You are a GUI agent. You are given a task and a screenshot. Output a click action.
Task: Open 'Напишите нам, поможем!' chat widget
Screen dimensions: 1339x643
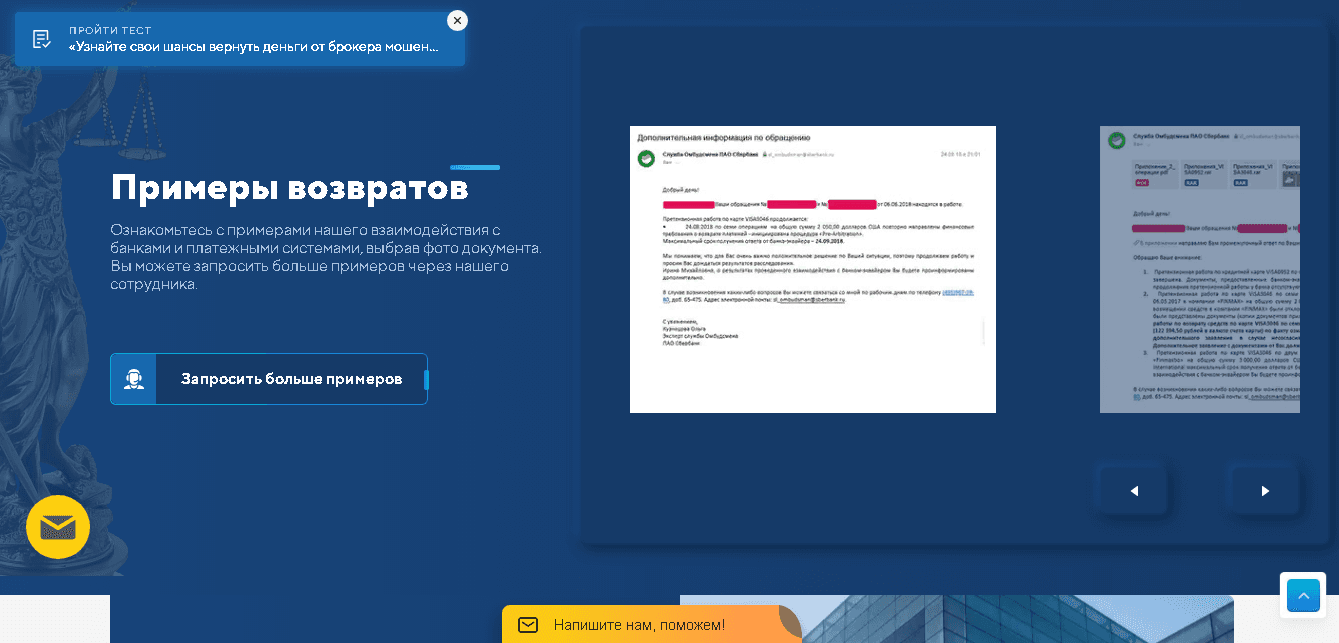tap(640, 625)
